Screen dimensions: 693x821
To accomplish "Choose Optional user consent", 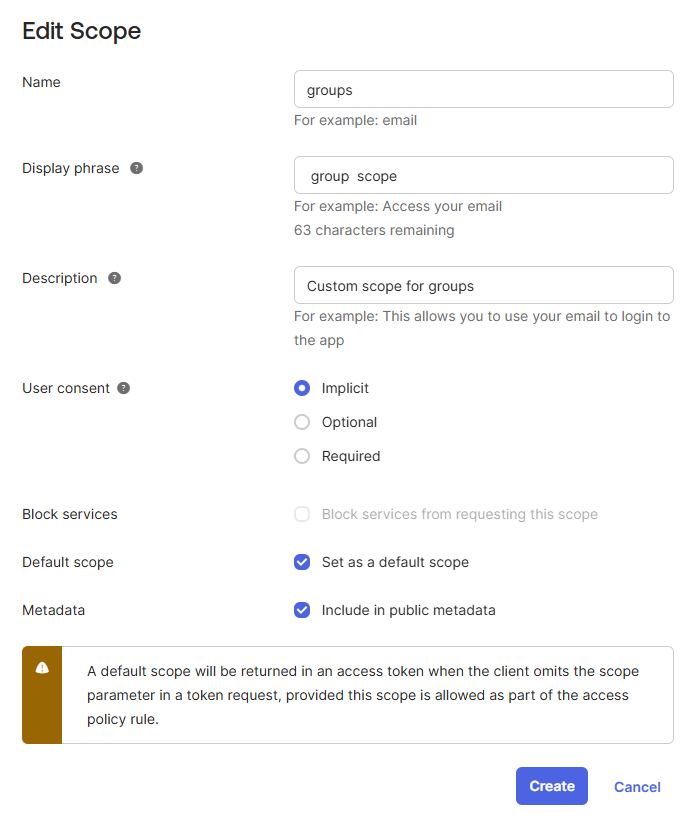I will 302,422.
